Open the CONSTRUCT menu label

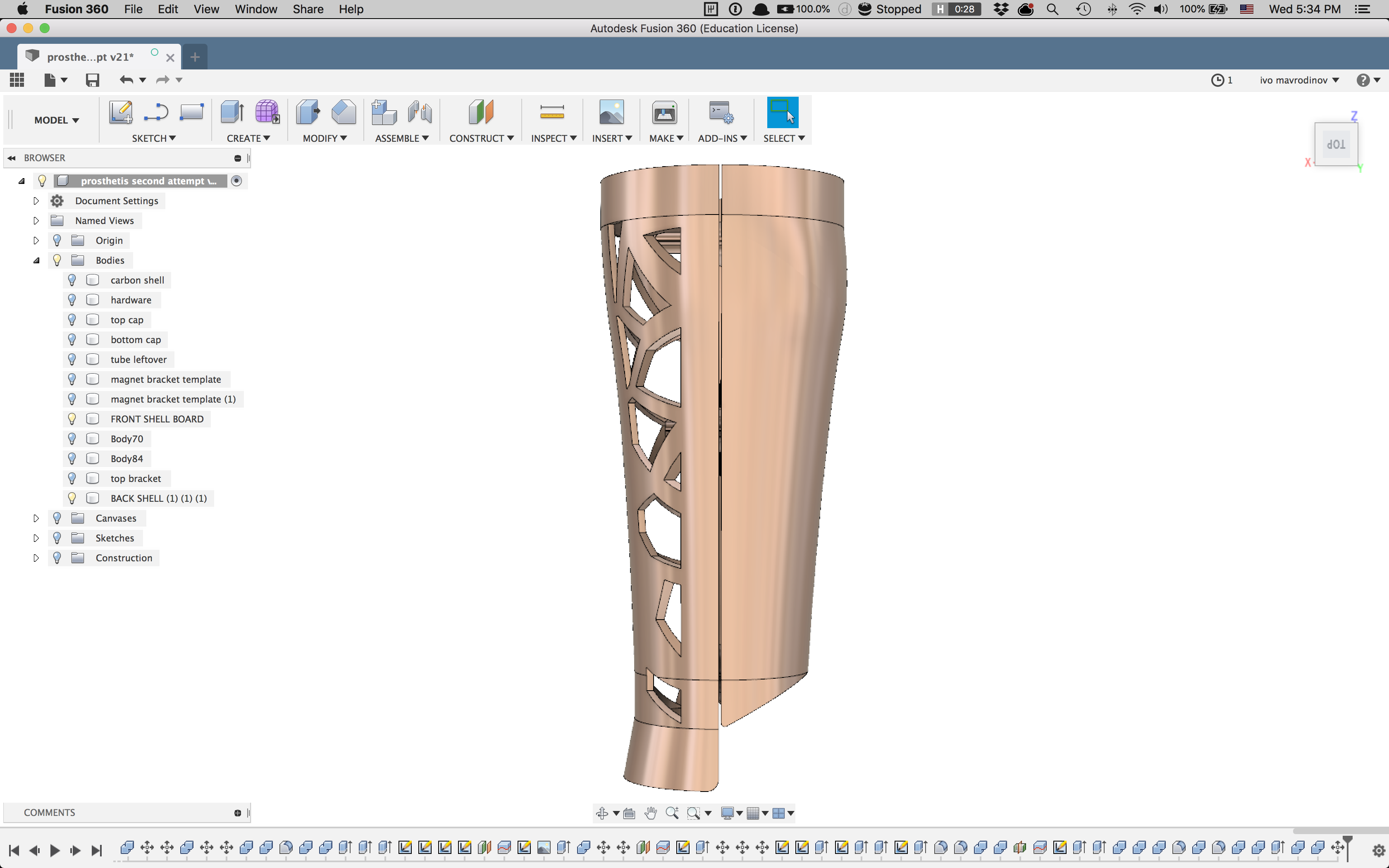pyautogui.click(x=481, y=138)
